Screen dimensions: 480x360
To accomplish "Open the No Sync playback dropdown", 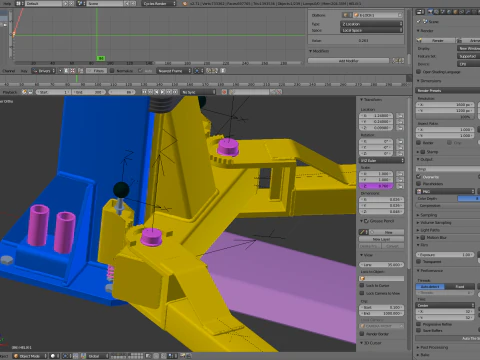I will pyautogui.click(x=199, y=92).
